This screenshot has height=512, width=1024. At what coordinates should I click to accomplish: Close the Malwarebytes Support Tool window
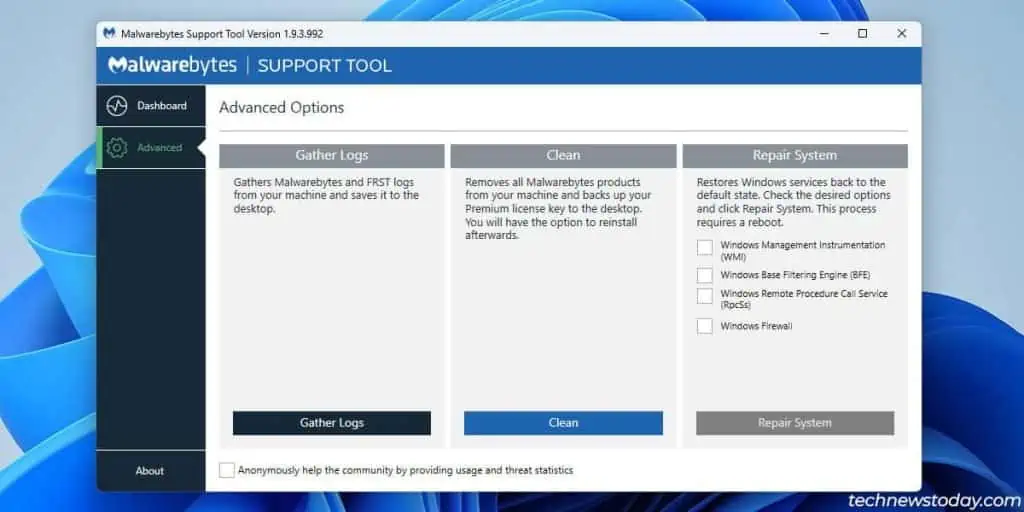pyautogui.click(x=902, y=34)
